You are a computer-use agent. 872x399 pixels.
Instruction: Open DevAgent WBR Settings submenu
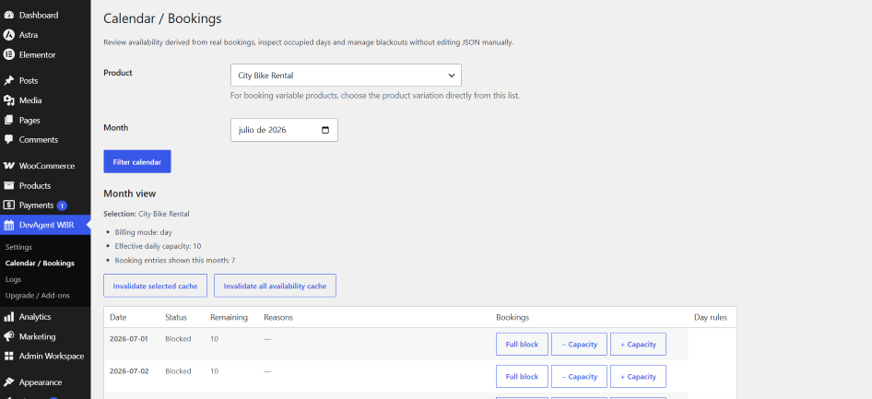point(19,247)
